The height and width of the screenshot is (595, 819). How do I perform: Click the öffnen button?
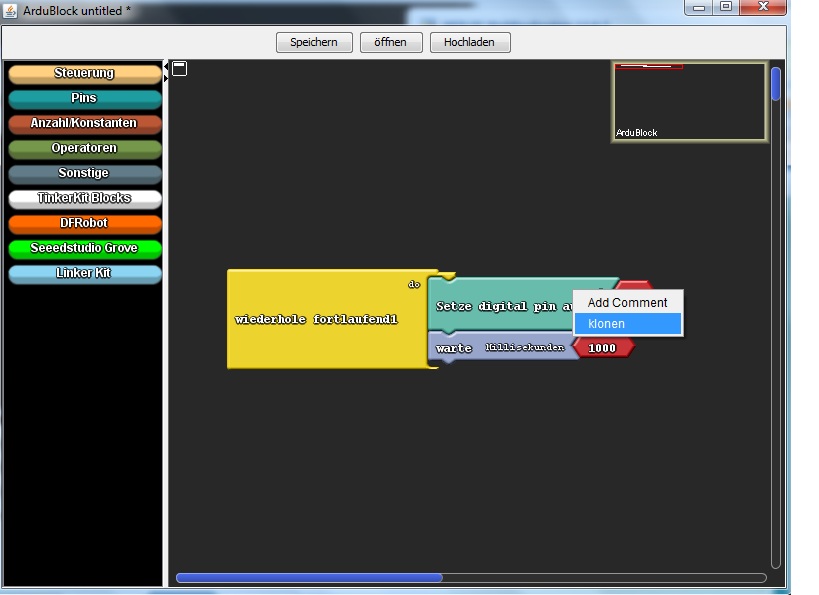pyautogui.click(x=390, y=42)
